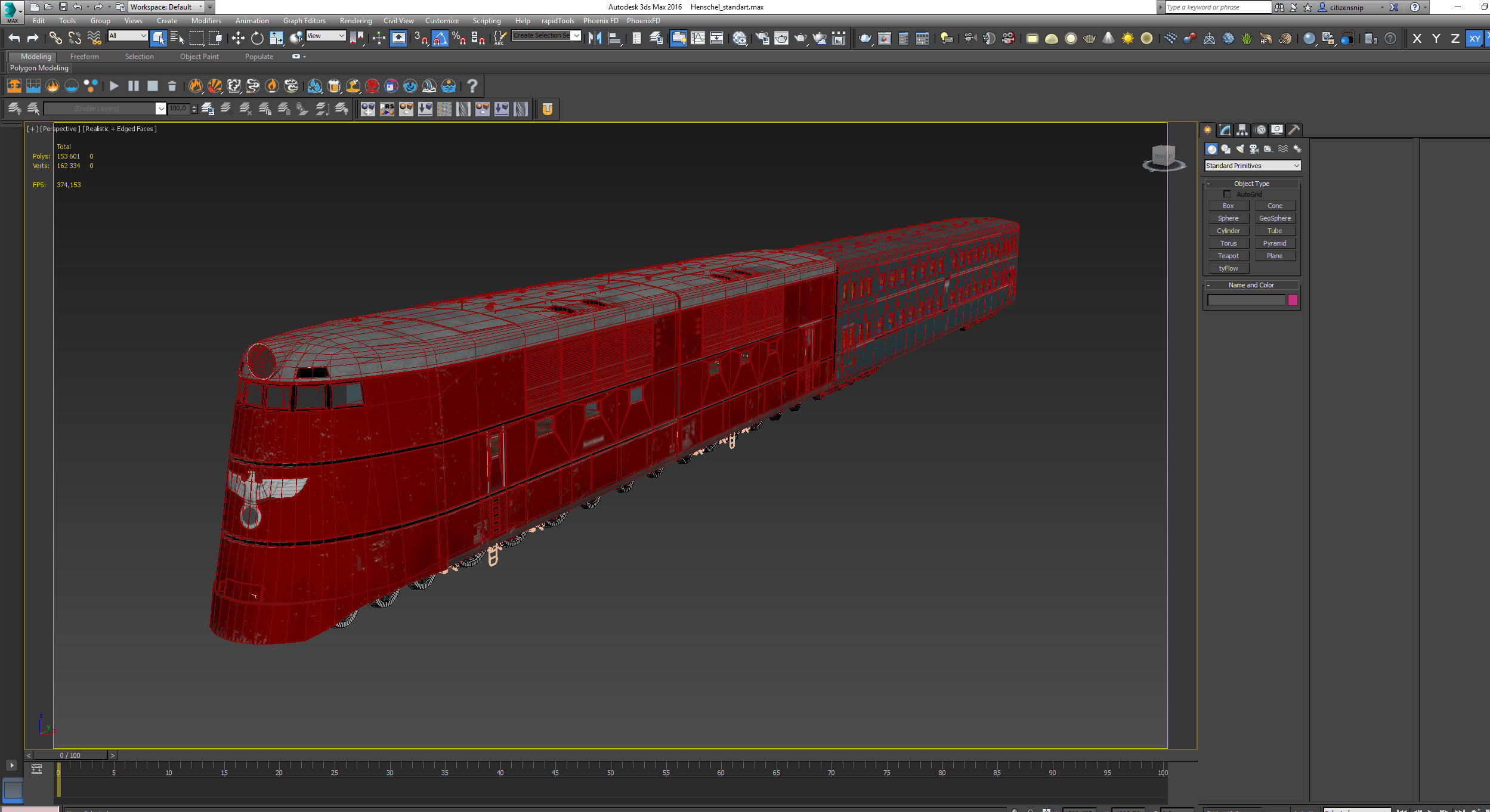Image resolution: width=1490 pixels, height=812 pixels.
Task: Open the Utilities hammer panel tab
Action: (1294, 129)
